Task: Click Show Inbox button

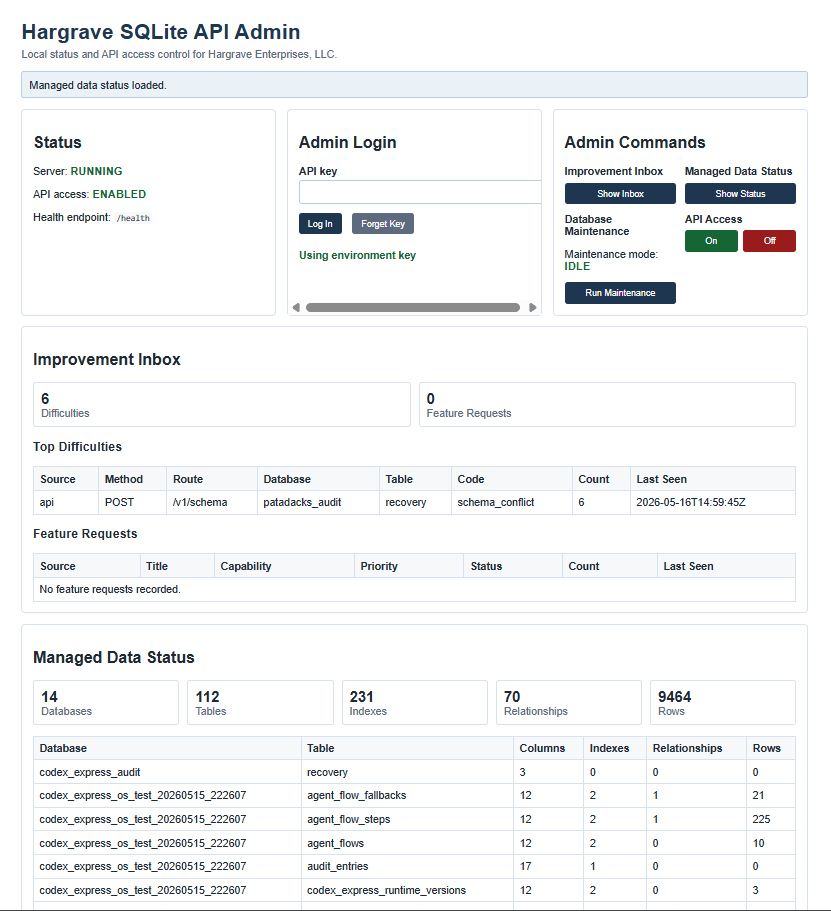Action: tap(620, 193)
